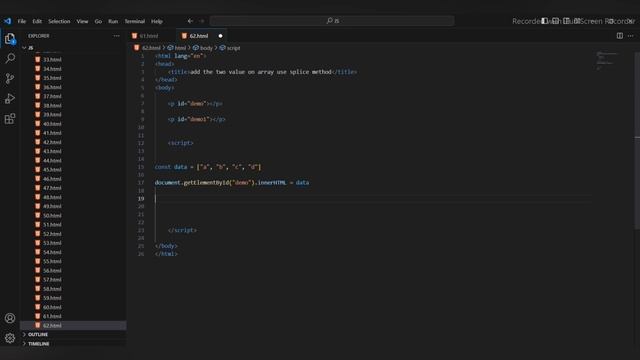Go forward with the navigation arrow
Image resolution: width=640 pixels, height=360 pixels.
[202, 21]
